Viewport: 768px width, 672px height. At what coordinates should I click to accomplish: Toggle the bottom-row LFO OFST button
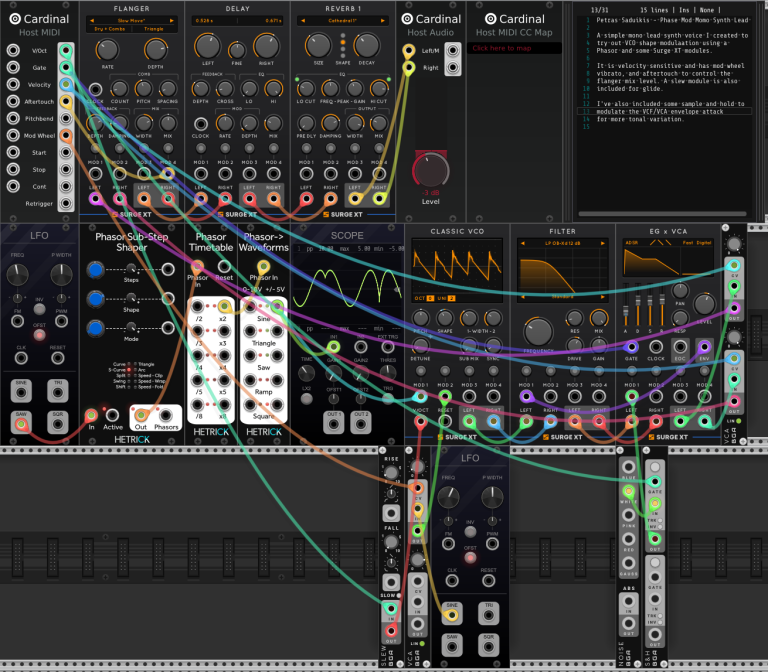pyautogui.click(x=470, y=557)
